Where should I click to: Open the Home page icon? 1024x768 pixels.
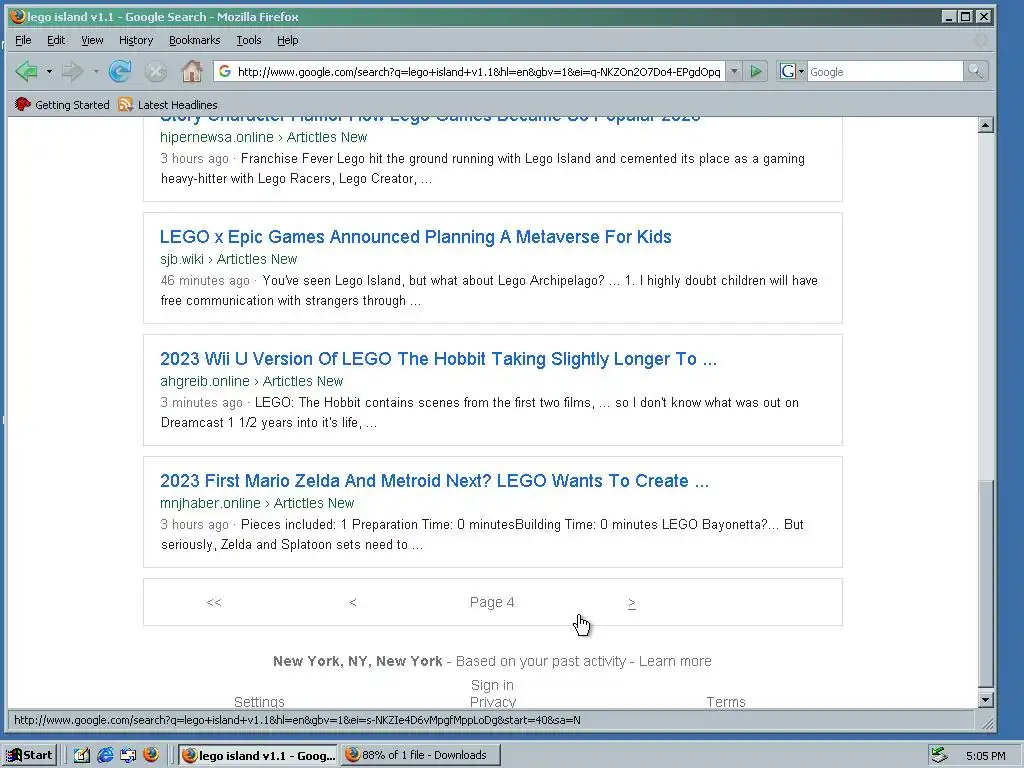click(191, 71)
